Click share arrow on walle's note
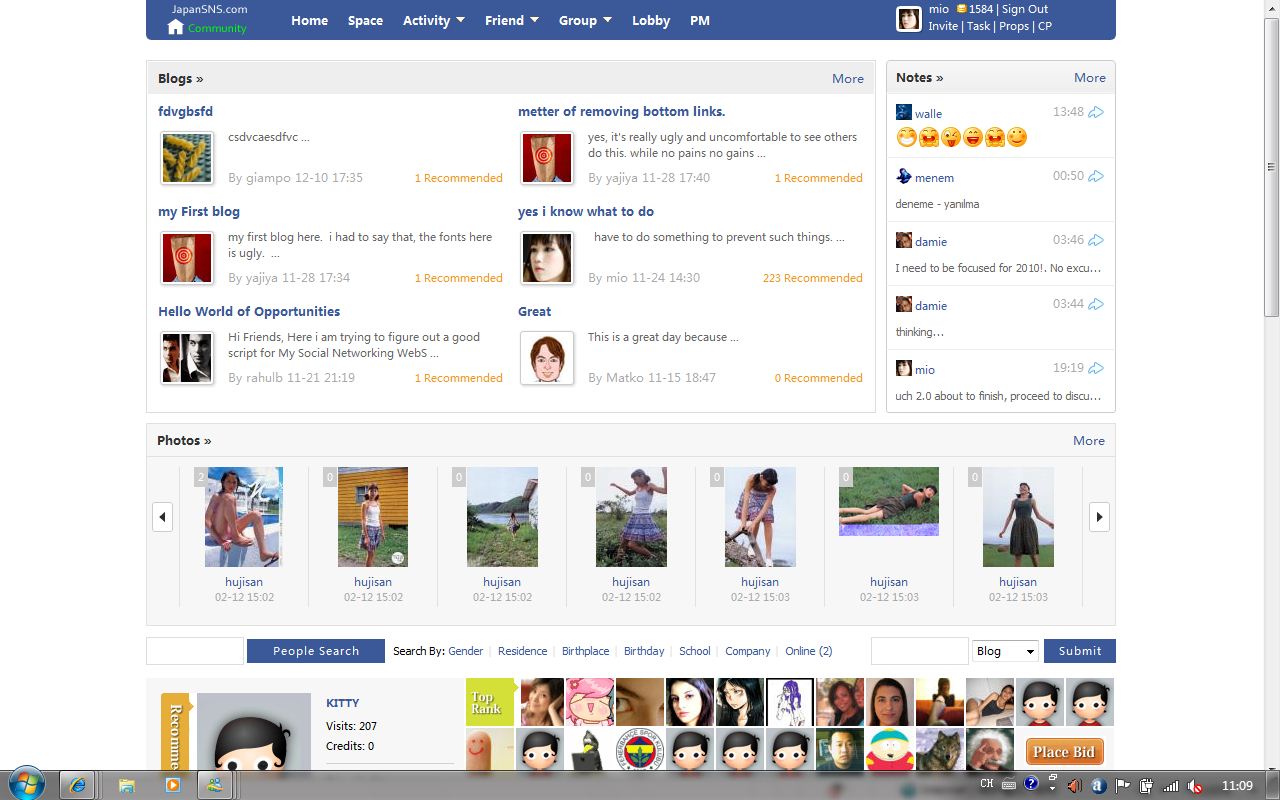This screenshot has height=800, width=1280. [x=1096, y=112]
